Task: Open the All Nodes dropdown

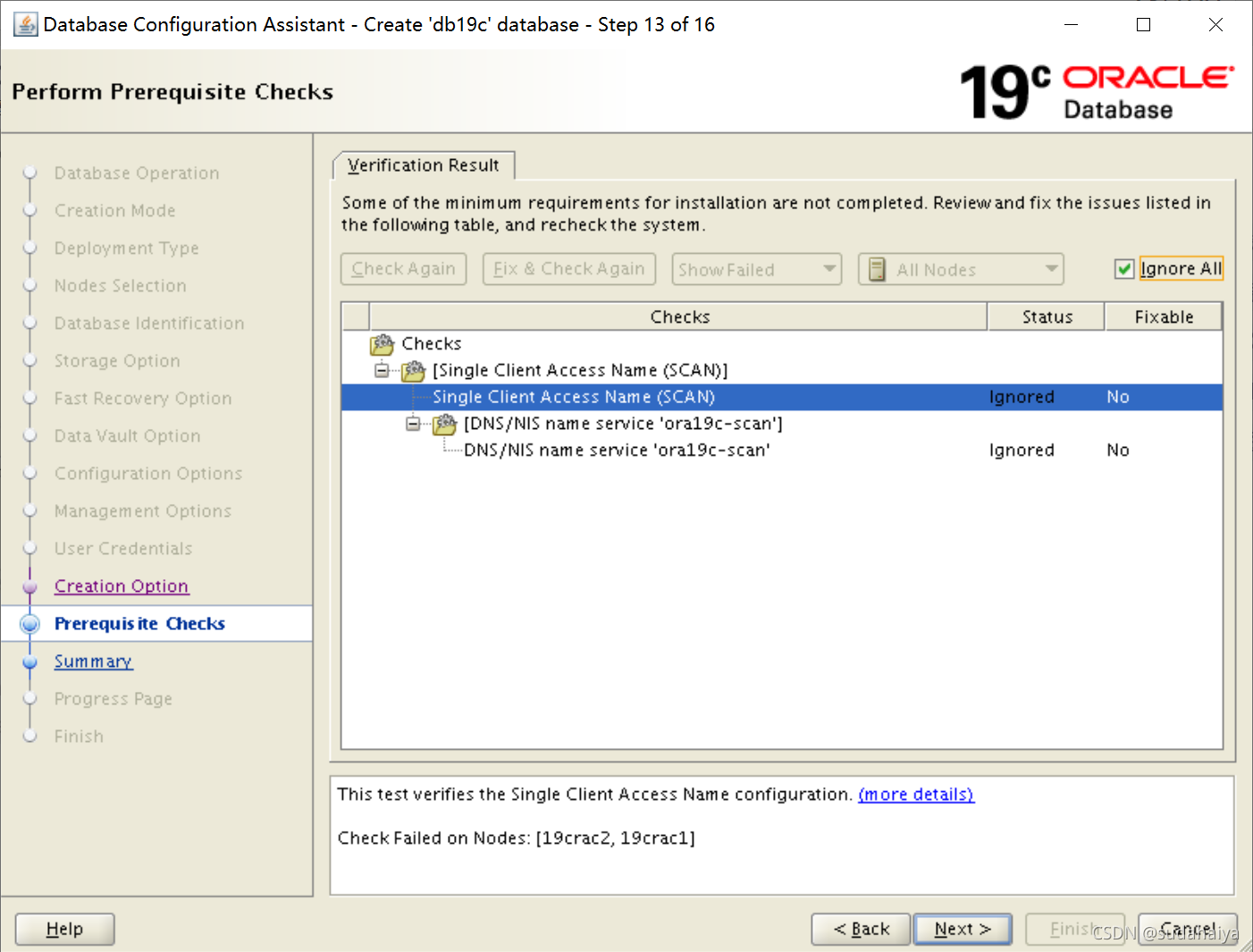Action: tap(961, 269)
